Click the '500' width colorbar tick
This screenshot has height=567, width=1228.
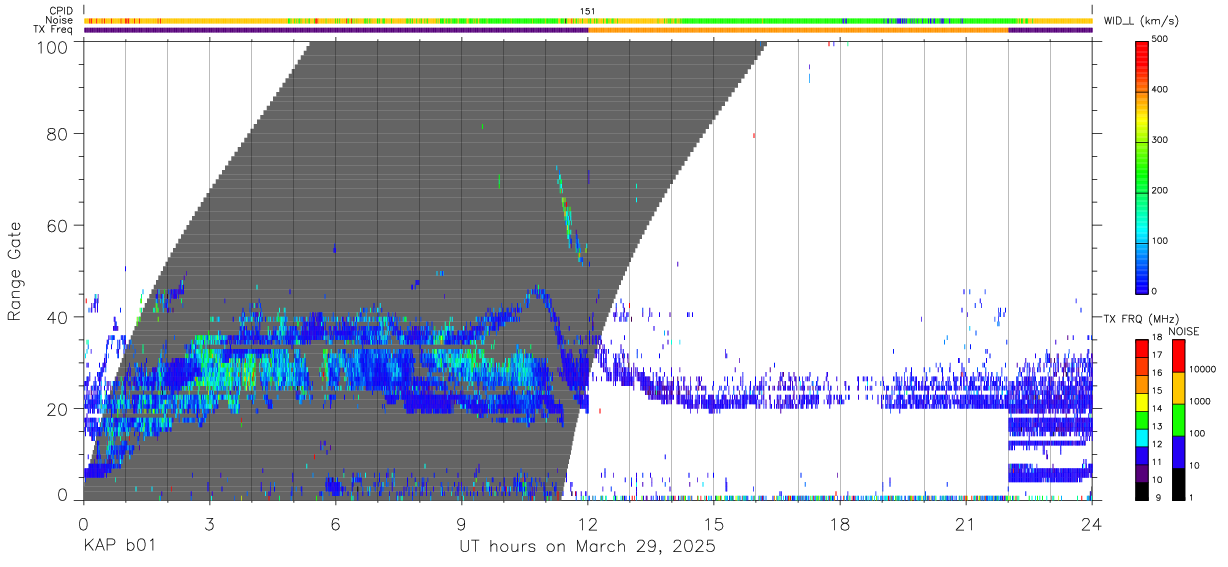tap(1162, 40)
